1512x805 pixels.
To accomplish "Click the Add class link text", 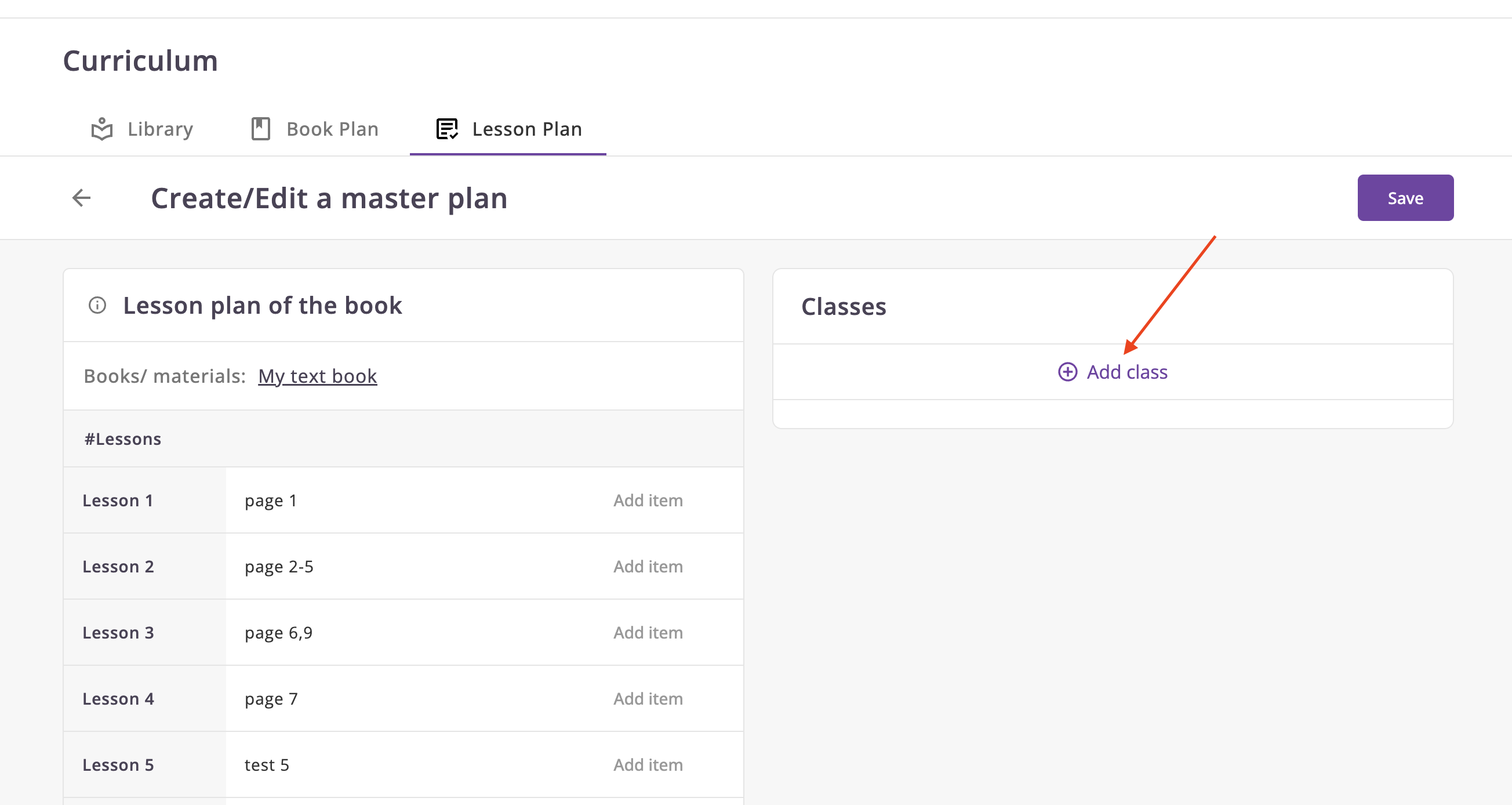I will (x=1127, y=372).
